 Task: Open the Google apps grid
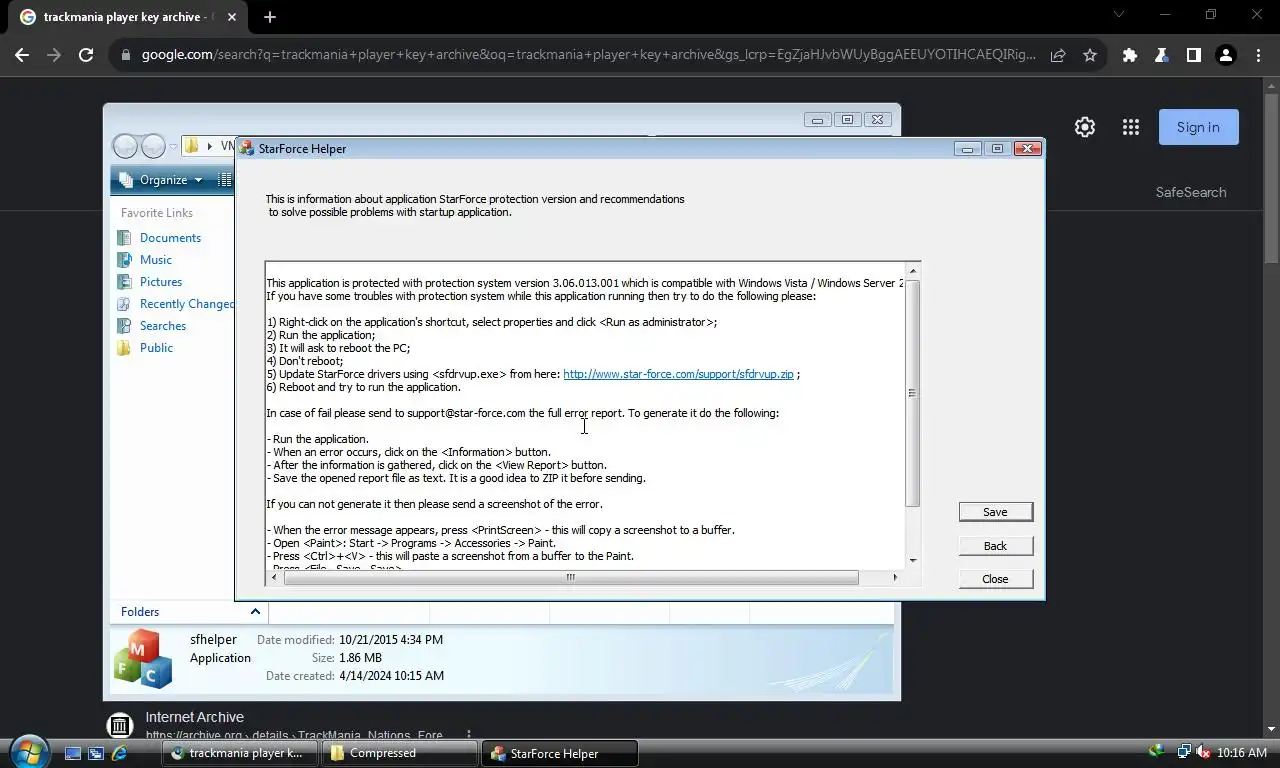(x=1131, y=127)
